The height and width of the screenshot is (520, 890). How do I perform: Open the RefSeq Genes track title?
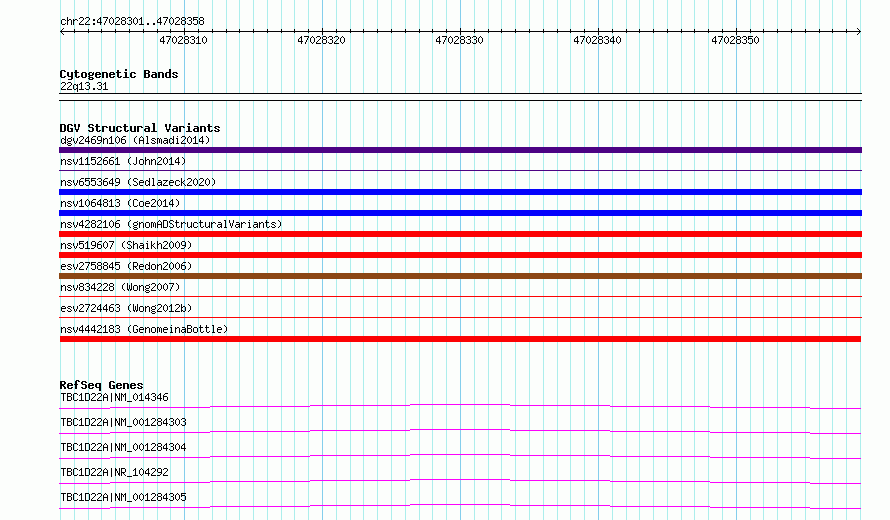[x=101, y=385]
